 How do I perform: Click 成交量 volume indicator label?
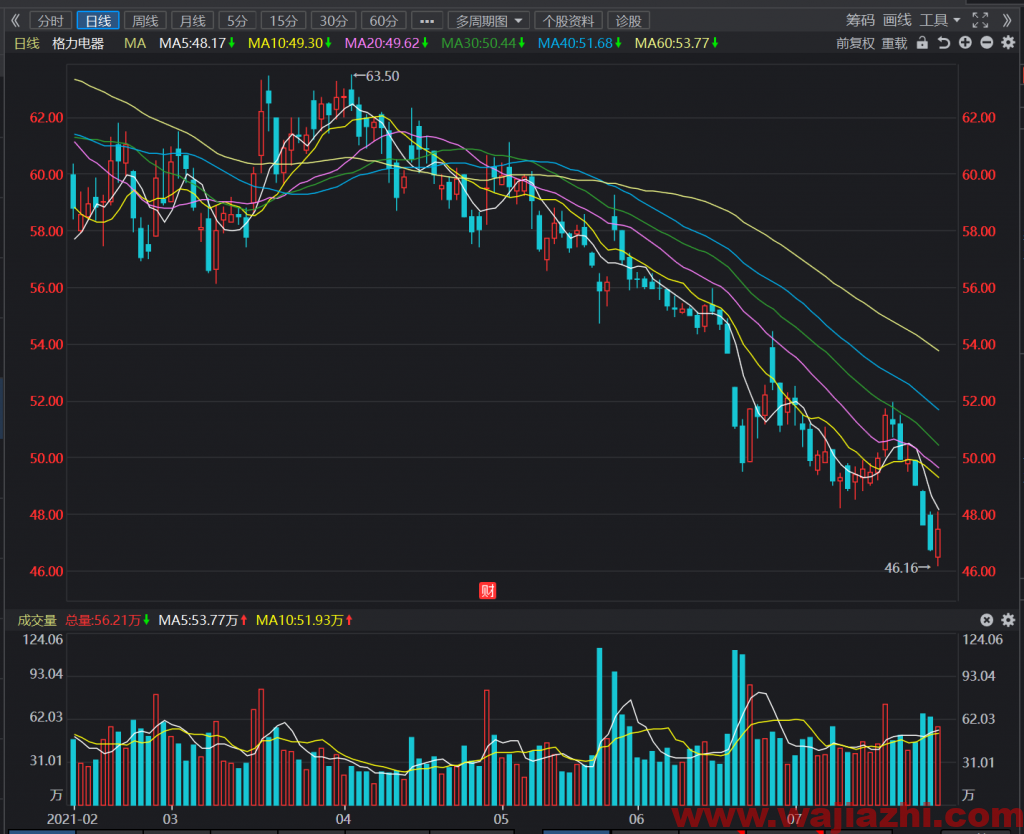37,620
